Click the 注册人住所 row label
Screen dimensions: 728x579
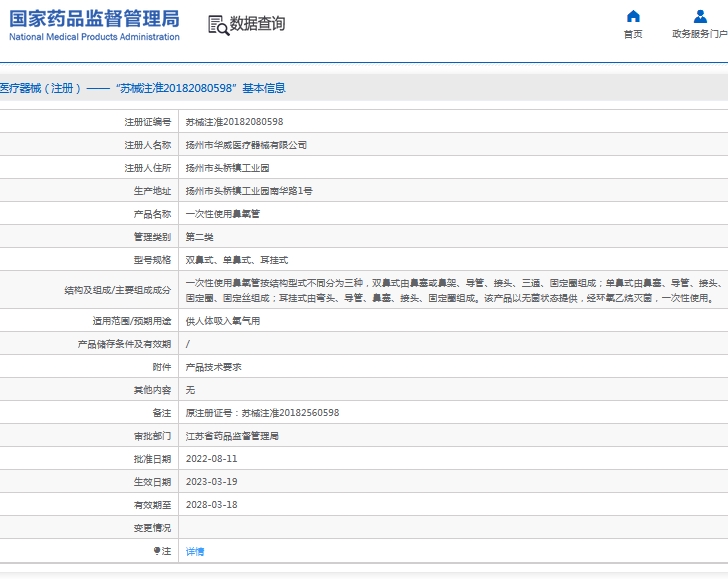click(x=148, y=168)
